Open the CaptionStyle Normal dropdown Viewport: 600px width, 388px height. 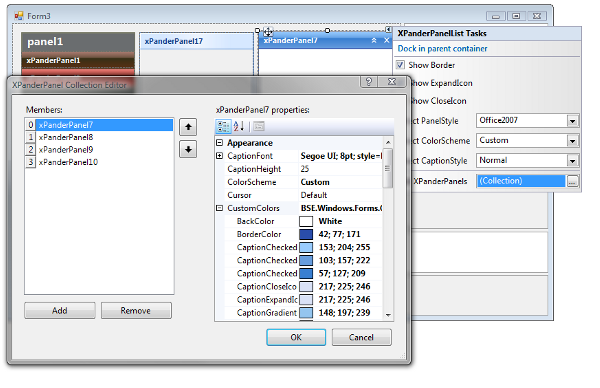point(572,161)
